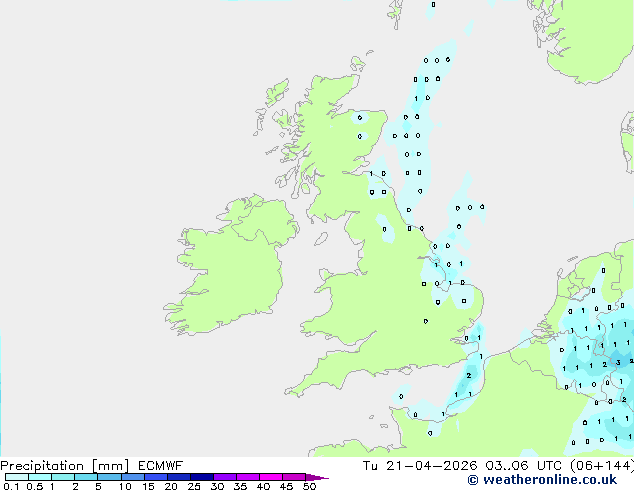Select the 10–15 mm legend color swatch
This screenshot has width=634, height=490.
click(133, 477)
